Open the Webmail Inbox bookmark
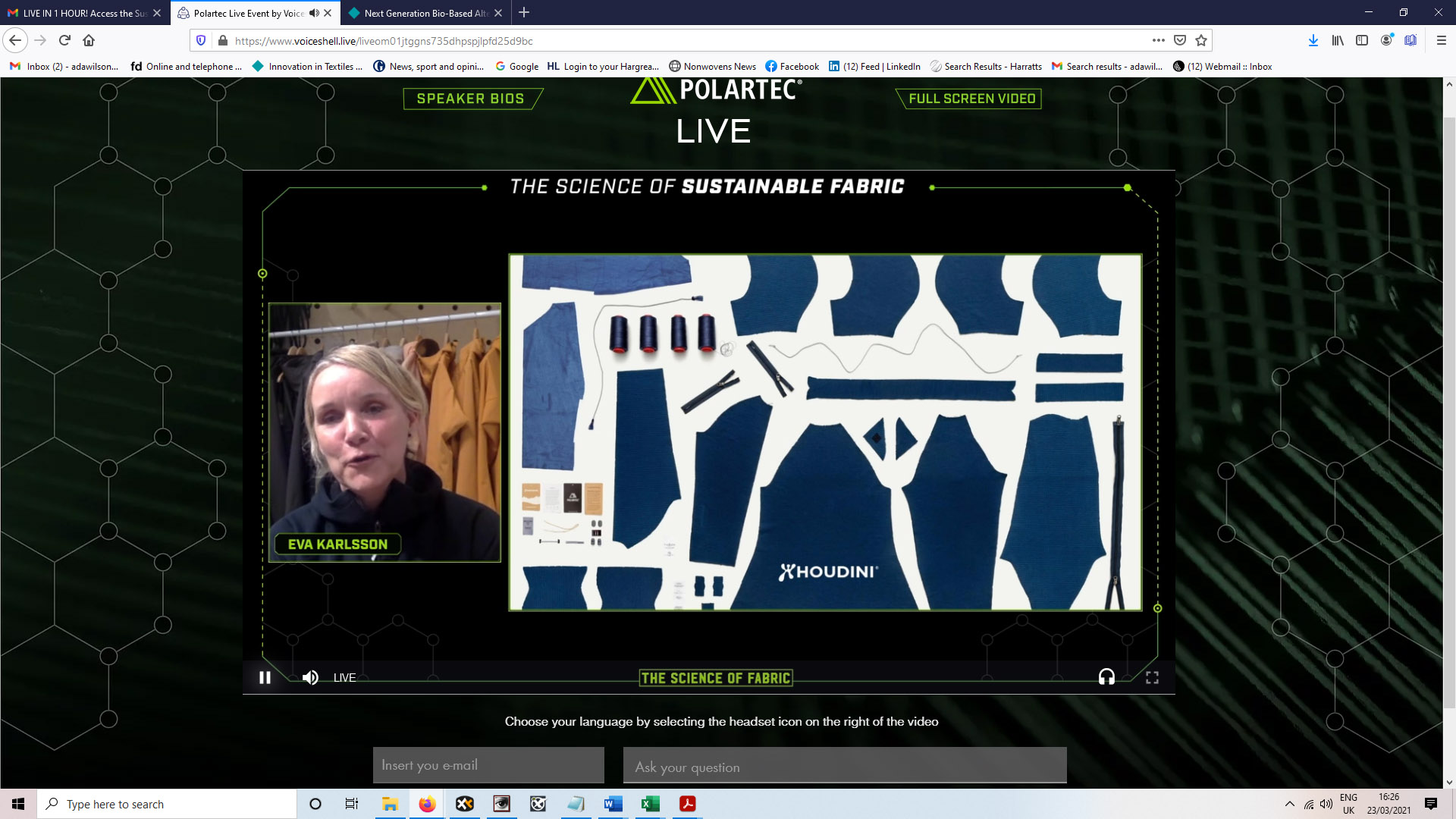The image size is (1456, 819). click(x=1222, y=67)
